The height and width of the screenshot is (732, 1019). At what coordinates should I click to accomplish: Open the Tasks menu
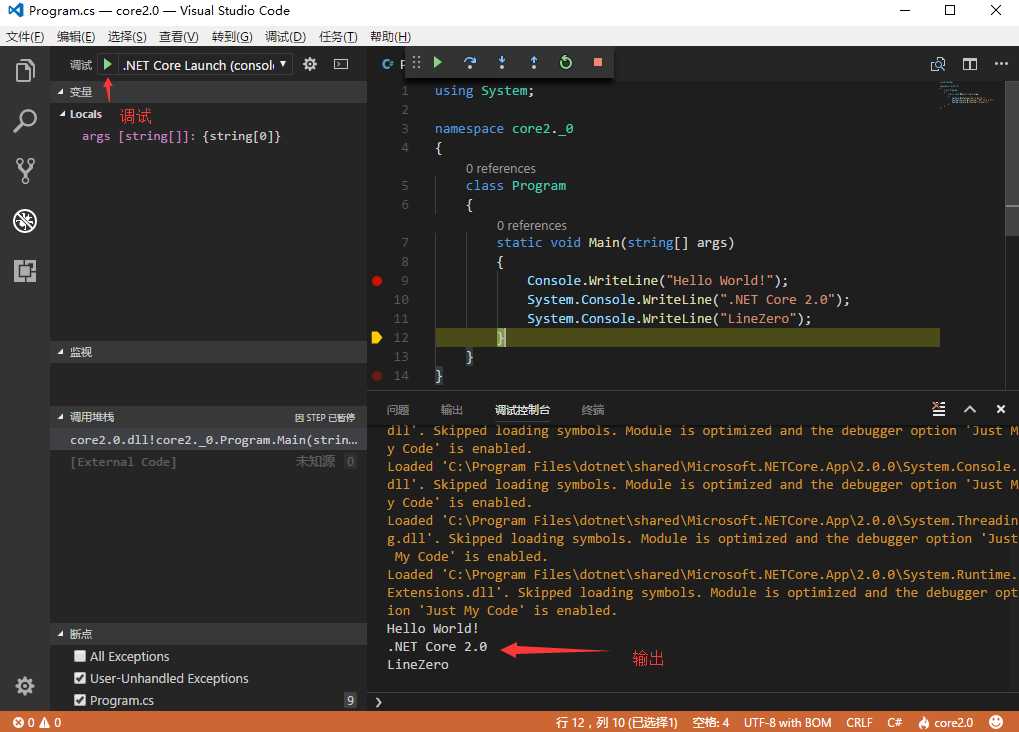pos(338,36)
